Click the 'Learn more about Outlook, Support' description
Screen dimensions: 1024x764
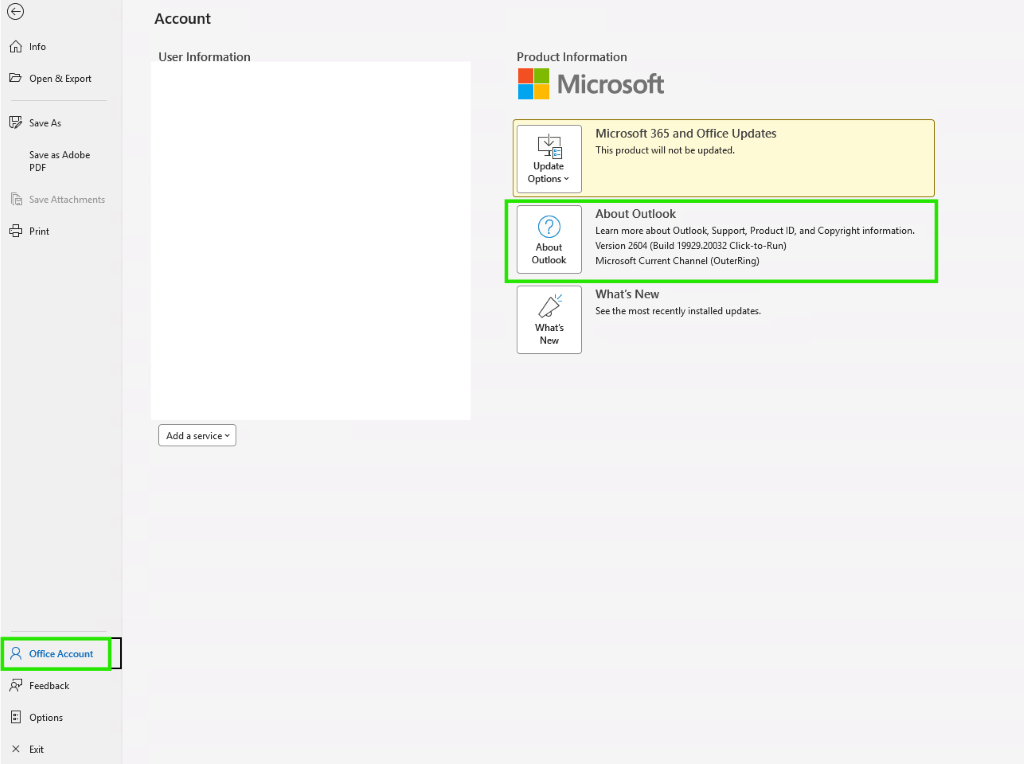(x=755, y=231)
